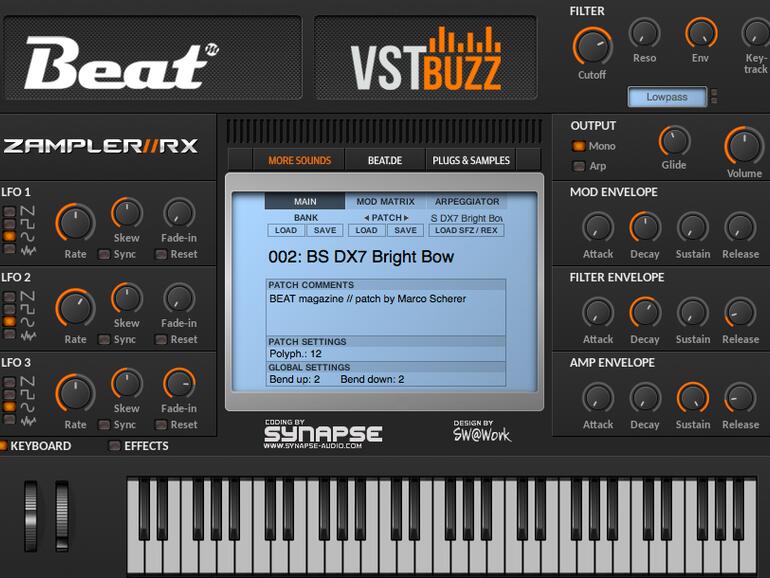Go to next patch arrow
Viewport: 770px width, 578px height.
pyautogui.click(x=406, y=218)
